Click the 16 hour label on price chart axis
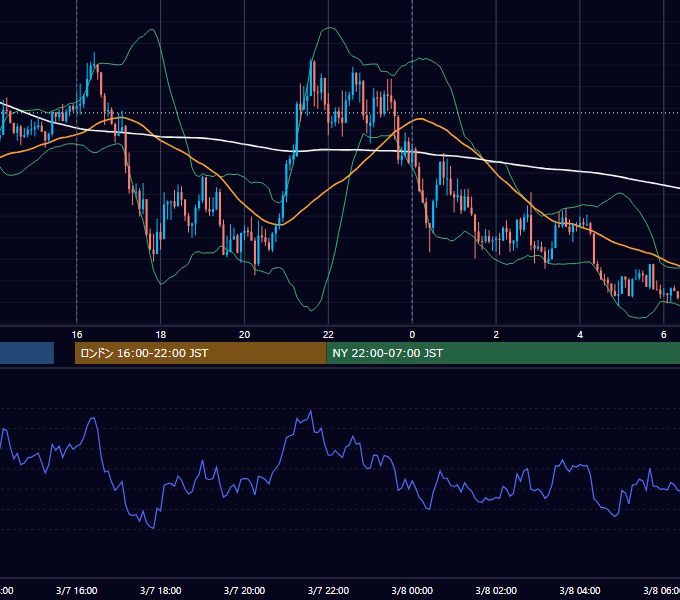 pos(77,335)
